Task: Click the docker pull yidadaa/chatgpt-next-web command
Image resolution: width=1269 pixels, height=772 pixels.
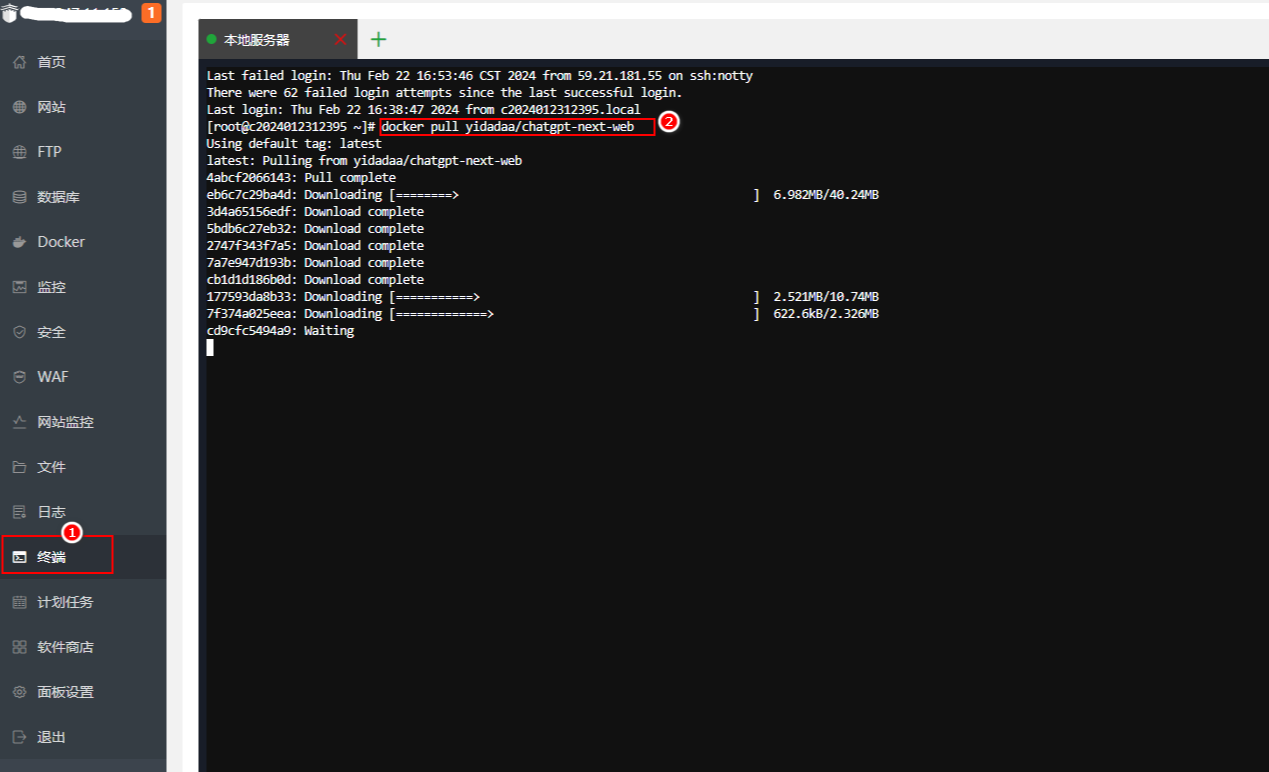Action: [x=508, y=127]
